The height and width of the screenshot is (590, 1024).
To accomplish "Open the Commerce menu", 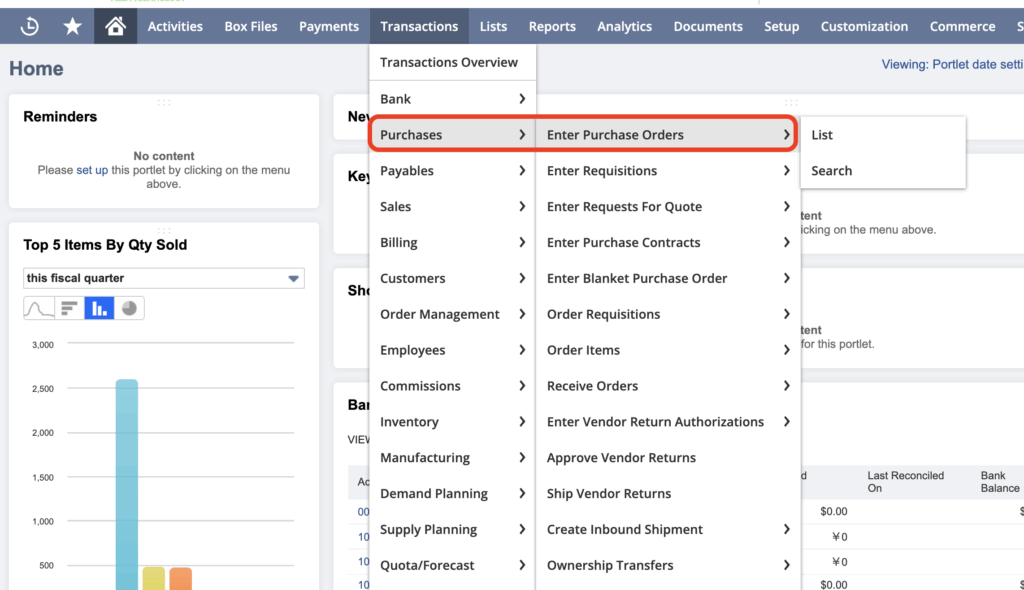I will coord(963,26).
